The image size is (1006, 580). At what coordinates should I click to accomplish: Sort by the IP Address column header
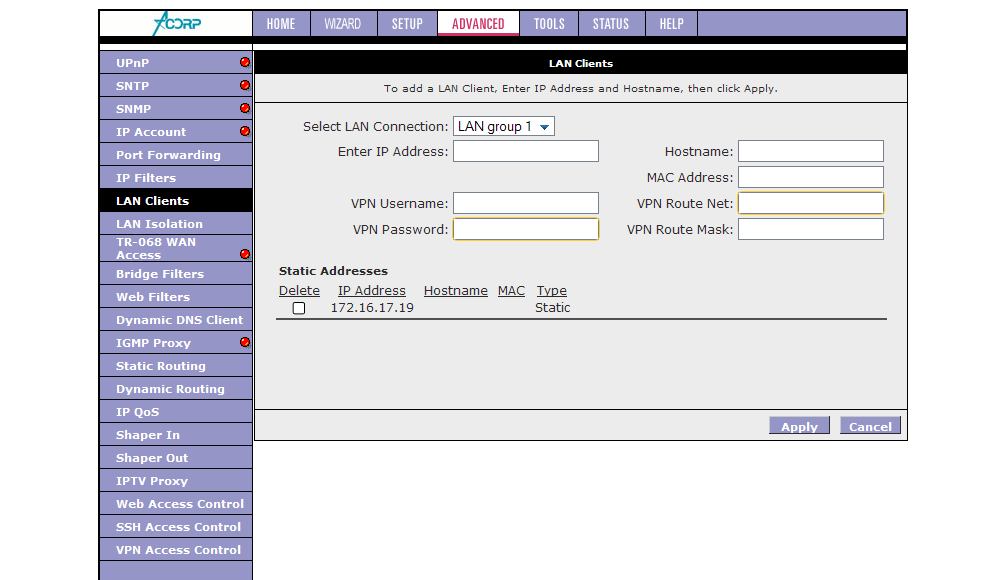372,291
